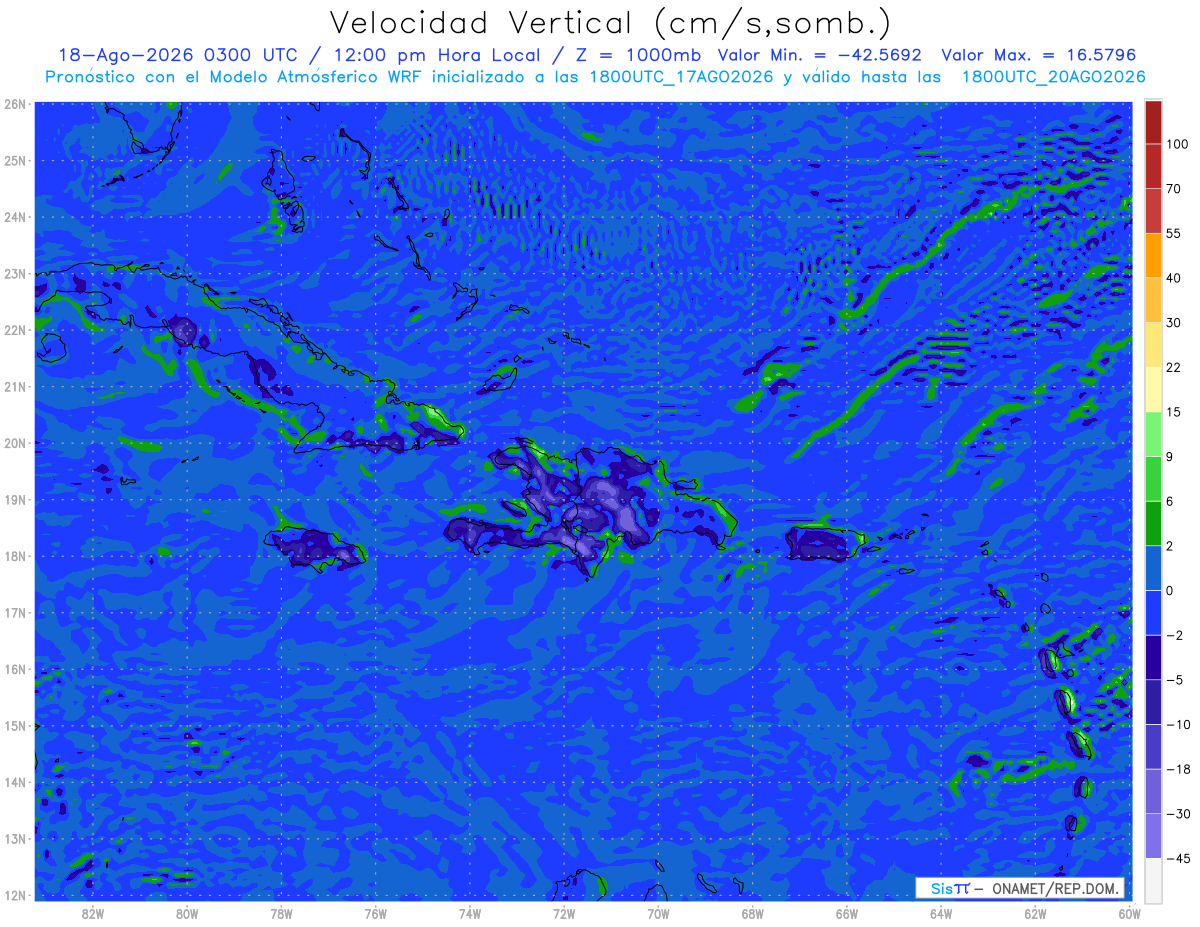Click the "64W" longitude label
The height and width of the screenshot is (927, 1200).
[940, 913]
